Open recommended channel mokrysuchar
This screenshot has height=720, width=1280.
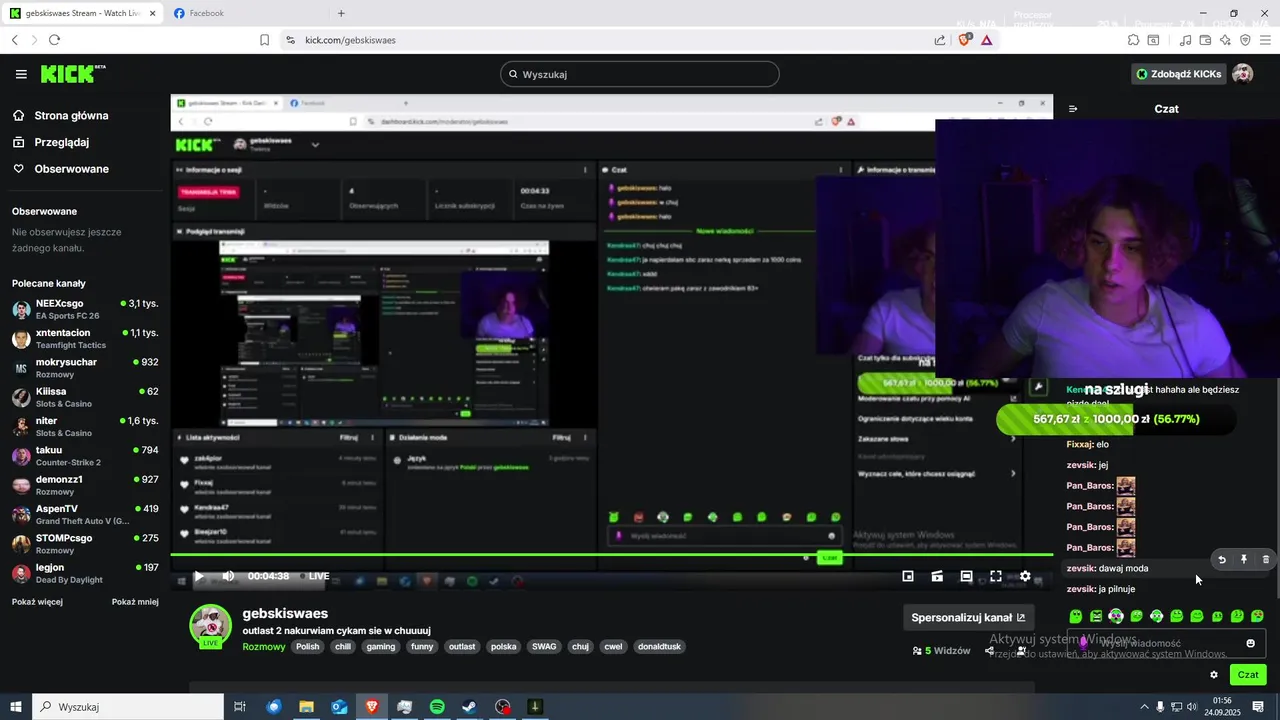(x=85, y=368)
